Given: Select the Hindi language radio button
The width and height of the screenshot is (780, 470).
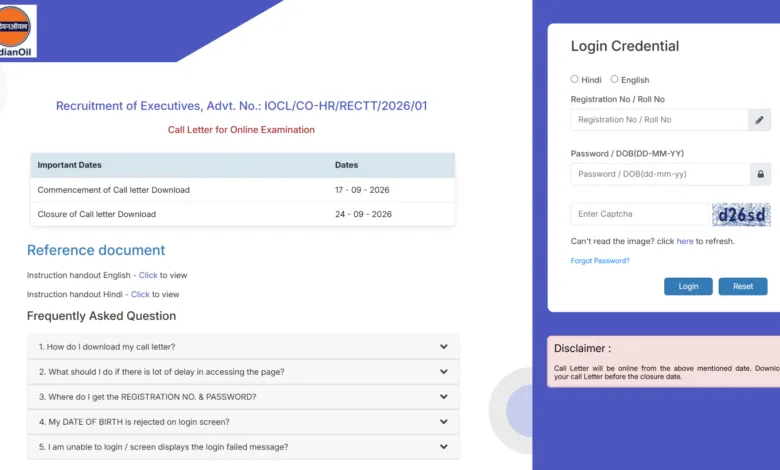Looking at the screenshot, I should (575, 79).
